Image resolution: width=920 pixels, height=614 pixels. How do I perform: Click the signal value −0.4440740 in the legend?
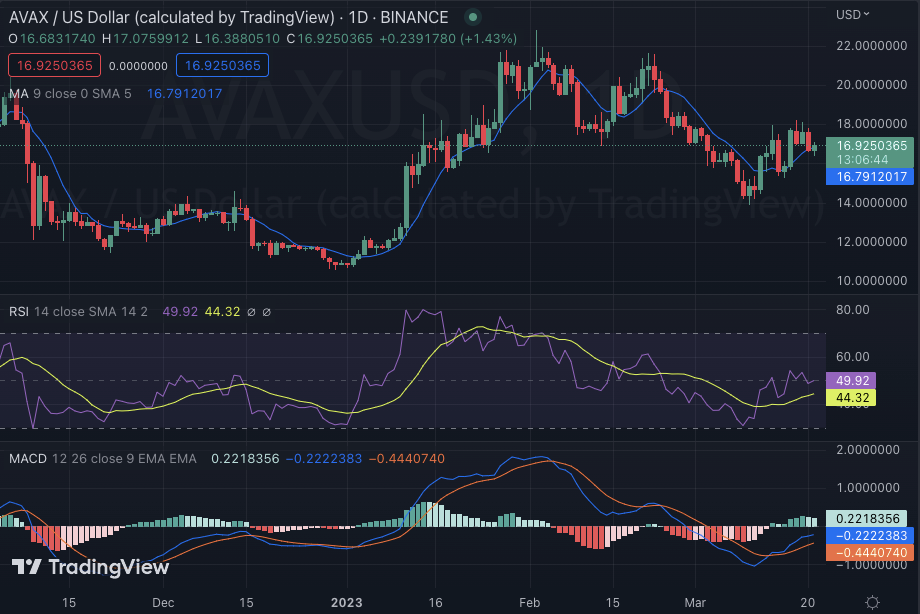(x=407, y=458)
